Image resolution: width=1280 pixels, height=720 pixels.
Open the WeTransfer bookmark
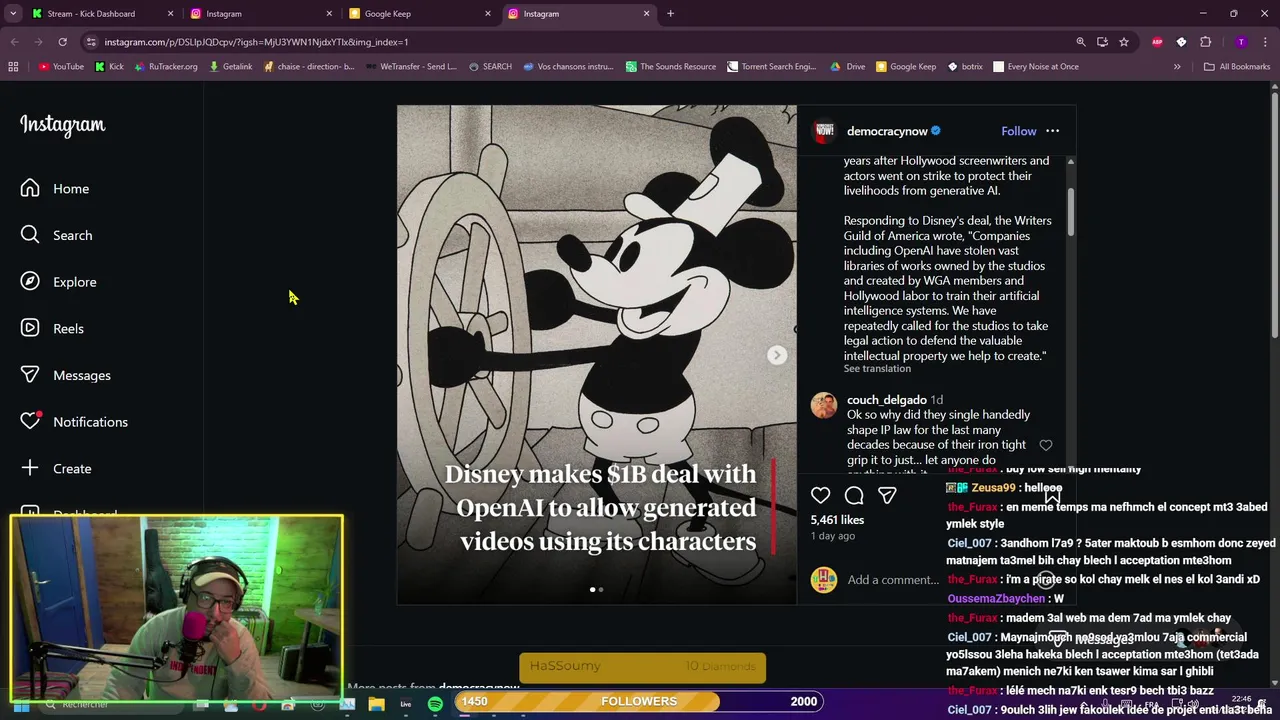[x=411, y=67]
